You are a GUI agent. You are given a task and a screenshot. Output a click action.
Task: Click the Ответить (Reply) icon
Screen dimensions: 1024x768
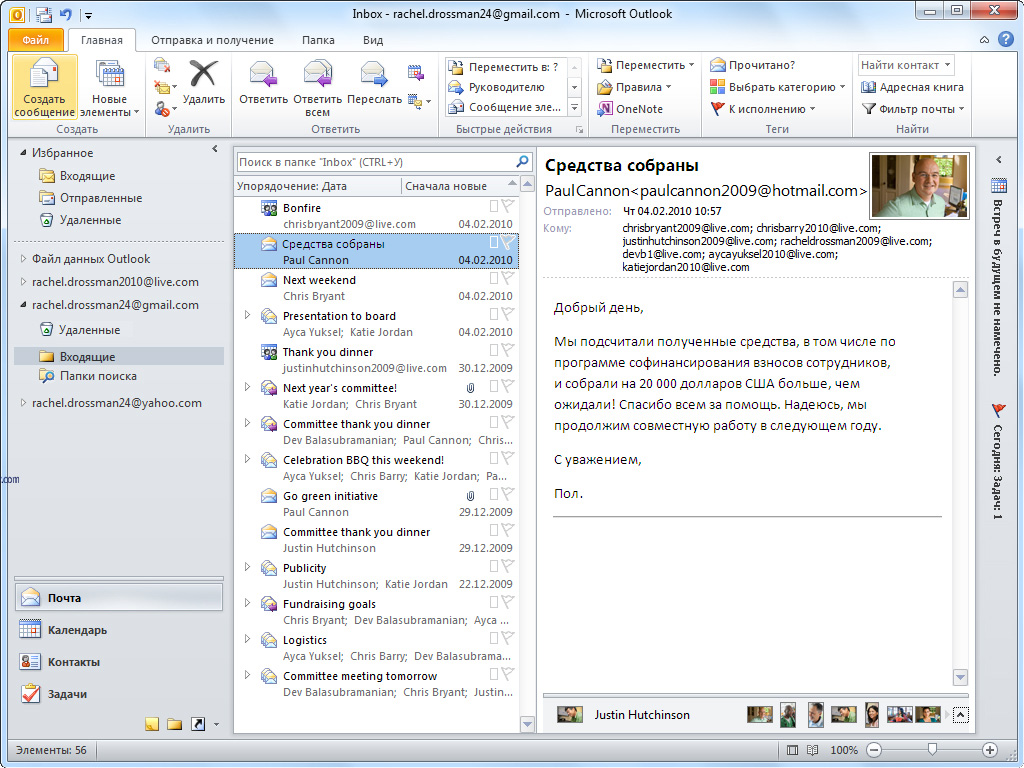click(x=263, y=75)
